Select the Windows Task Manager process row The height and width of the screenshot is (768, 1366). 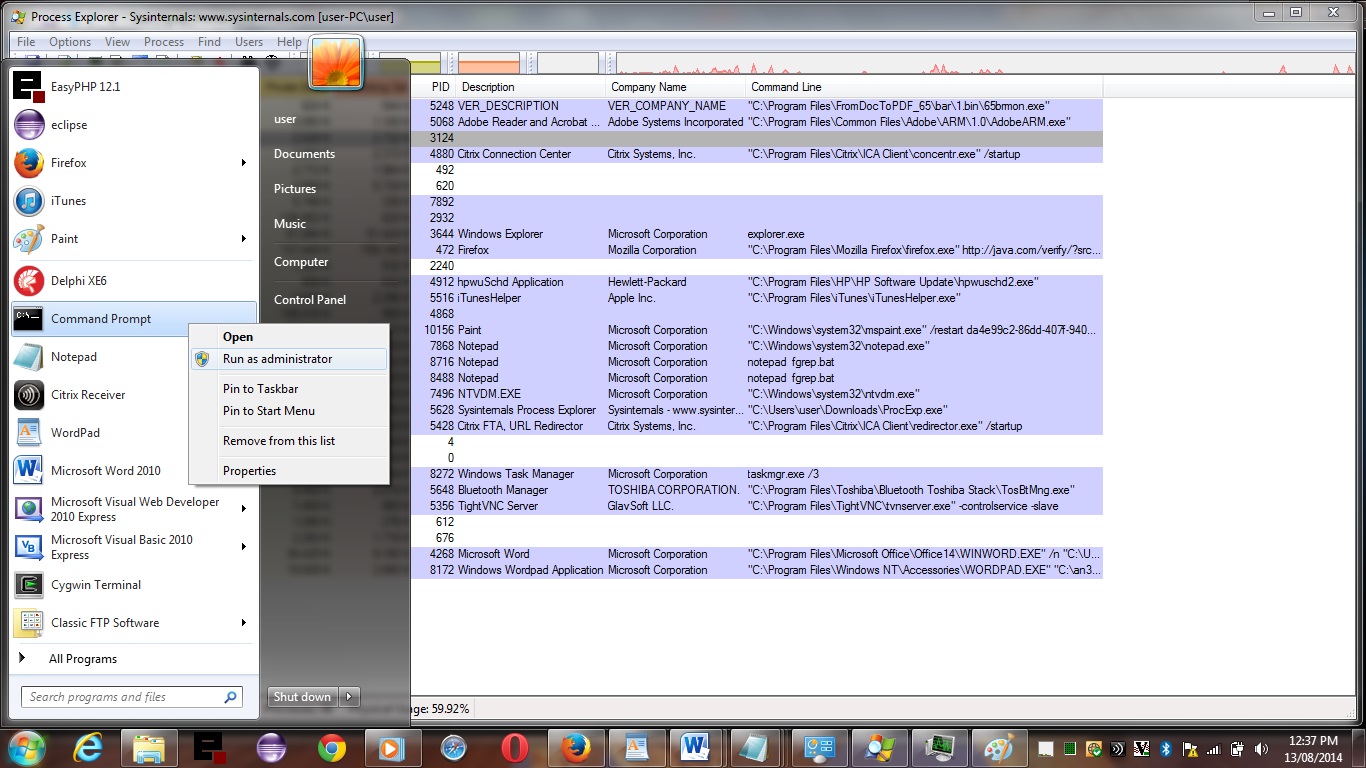click(756, 474)
